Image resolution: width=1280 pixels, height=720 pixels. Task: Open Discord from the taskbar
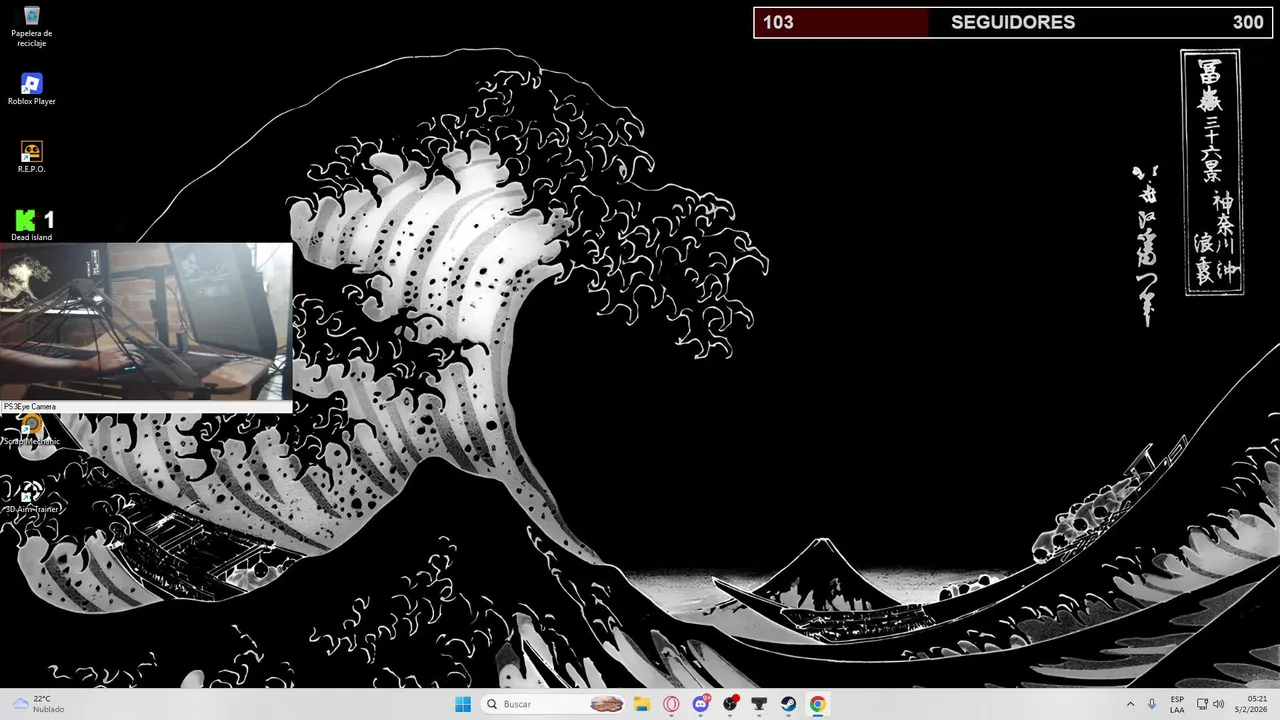pos(701,704)
